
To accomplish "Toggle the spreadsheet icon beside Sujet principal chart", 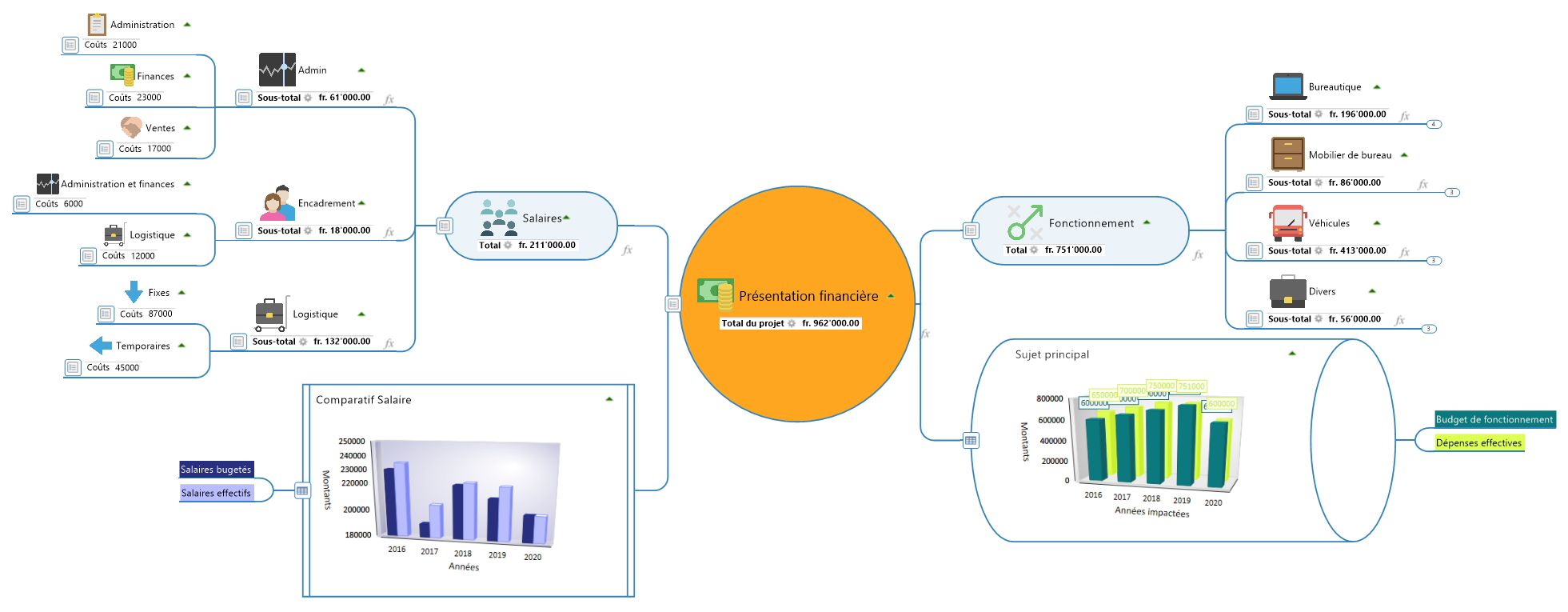I will [971, 440].
